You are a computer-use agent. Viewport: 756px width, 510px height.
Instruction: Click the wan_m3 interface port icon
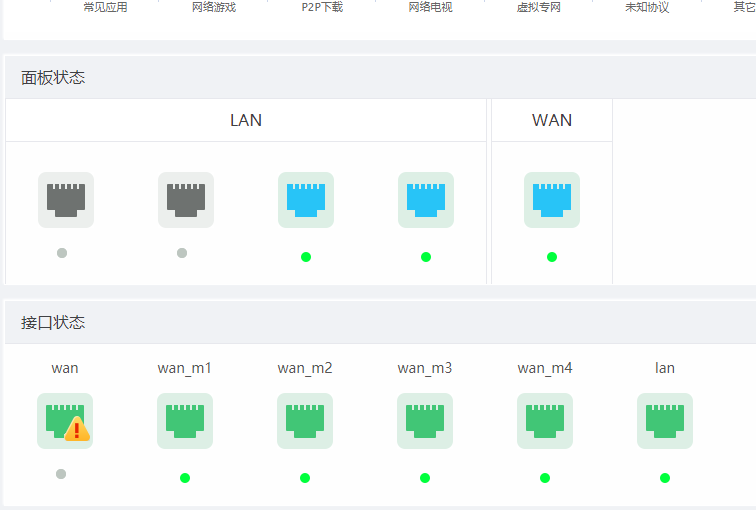point(425,421)
